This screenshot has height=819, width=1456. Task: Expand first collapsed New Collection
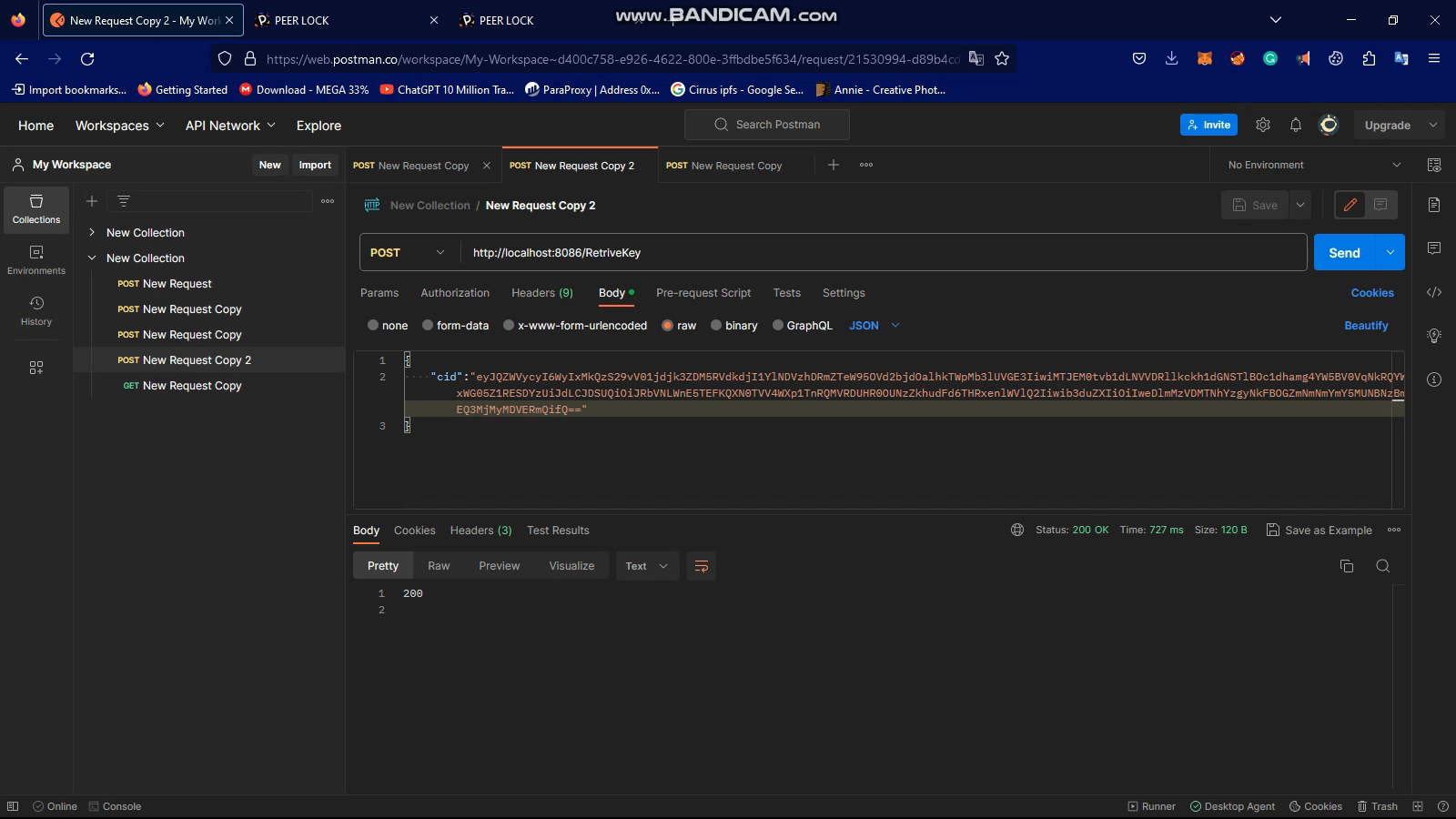tap(92, 232)
